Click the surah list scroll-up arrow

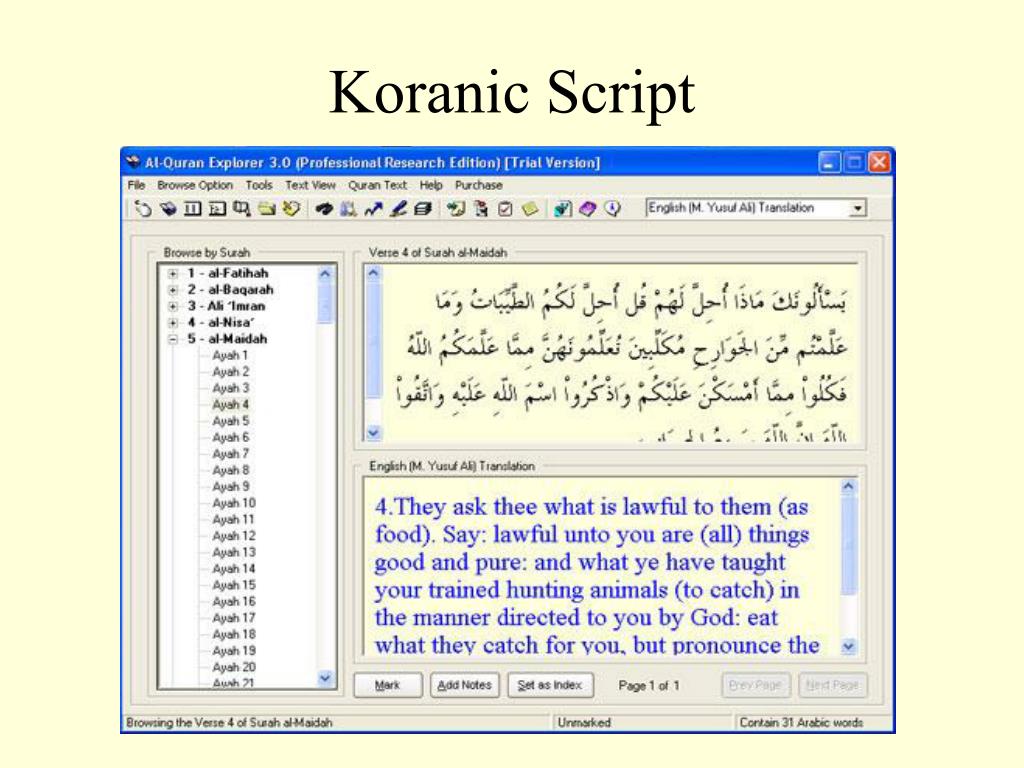(325, 274)
